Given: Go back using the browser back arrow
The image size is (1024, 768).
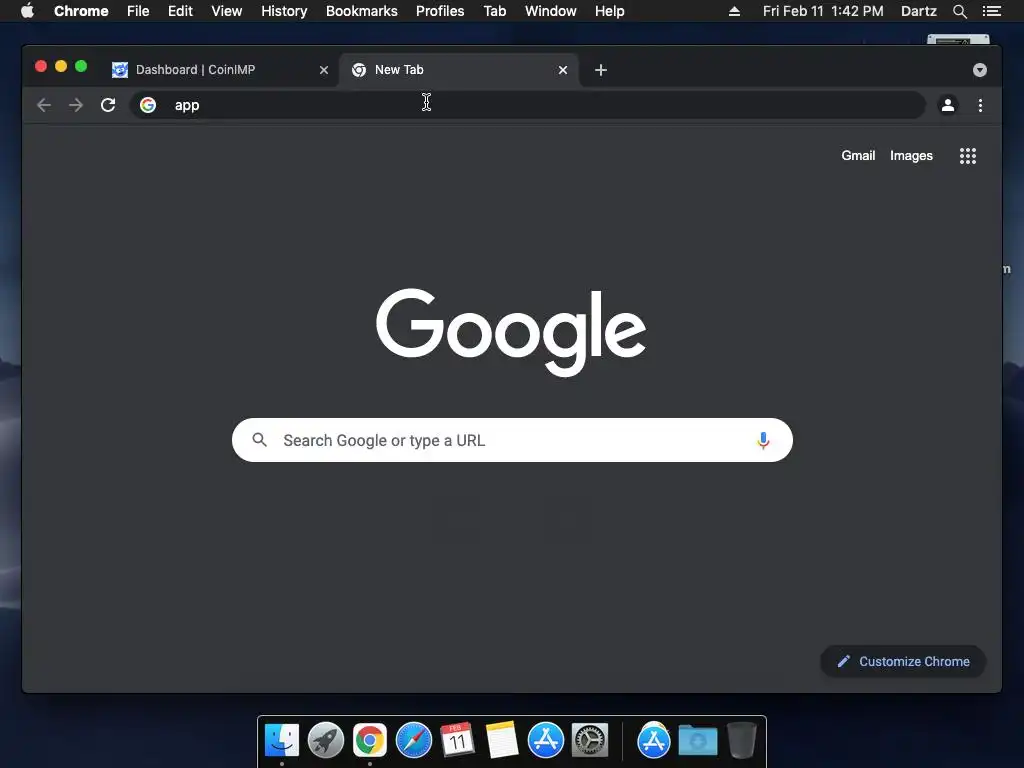Looking at the screenshot, I should tap(44, 105).
